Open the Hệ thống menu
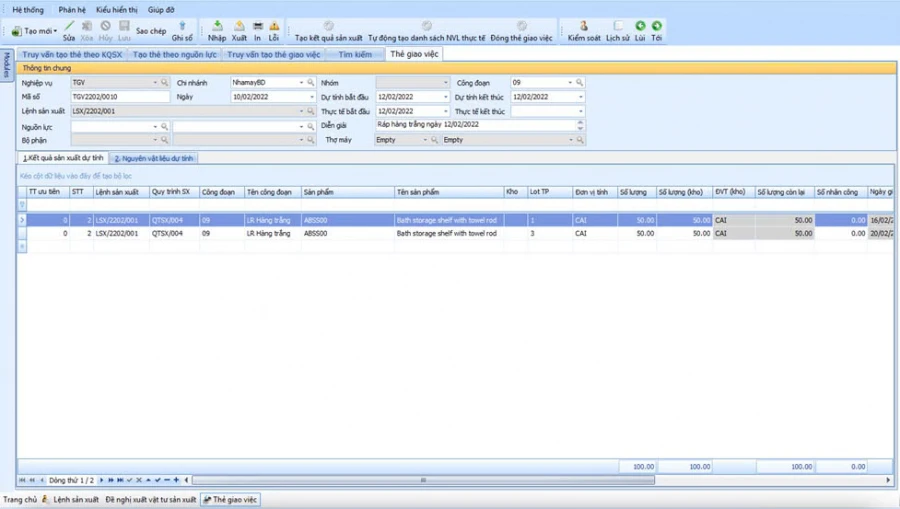The width and height of the screenshot is (900, 509). pos(28,10)
